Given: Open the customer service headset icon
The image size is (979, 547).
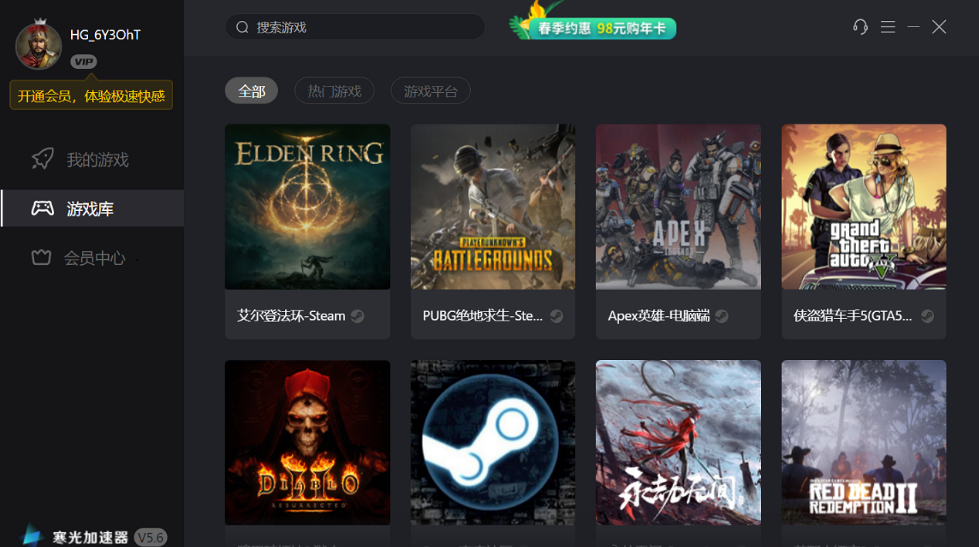Looking at the screenshot, I should (x=860, y=27).
